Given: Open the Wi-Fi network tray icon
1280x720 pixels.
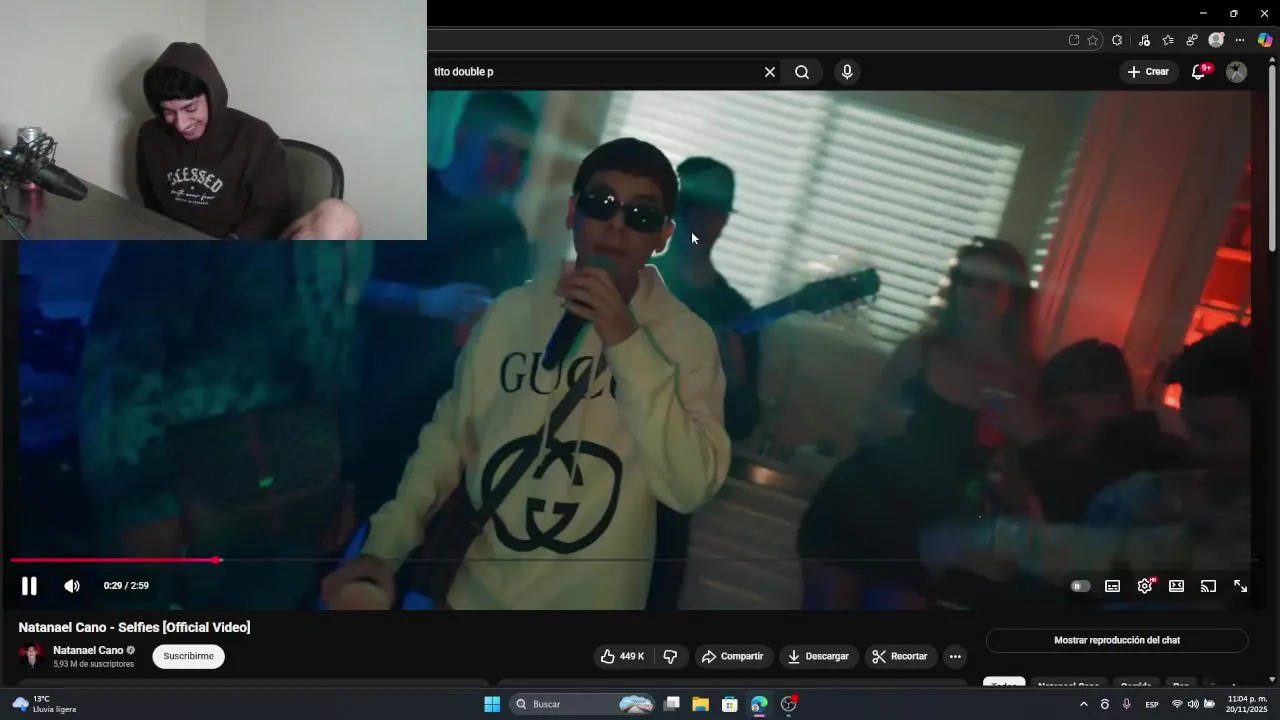Looking at the screenshot, I should point(1177,704).
